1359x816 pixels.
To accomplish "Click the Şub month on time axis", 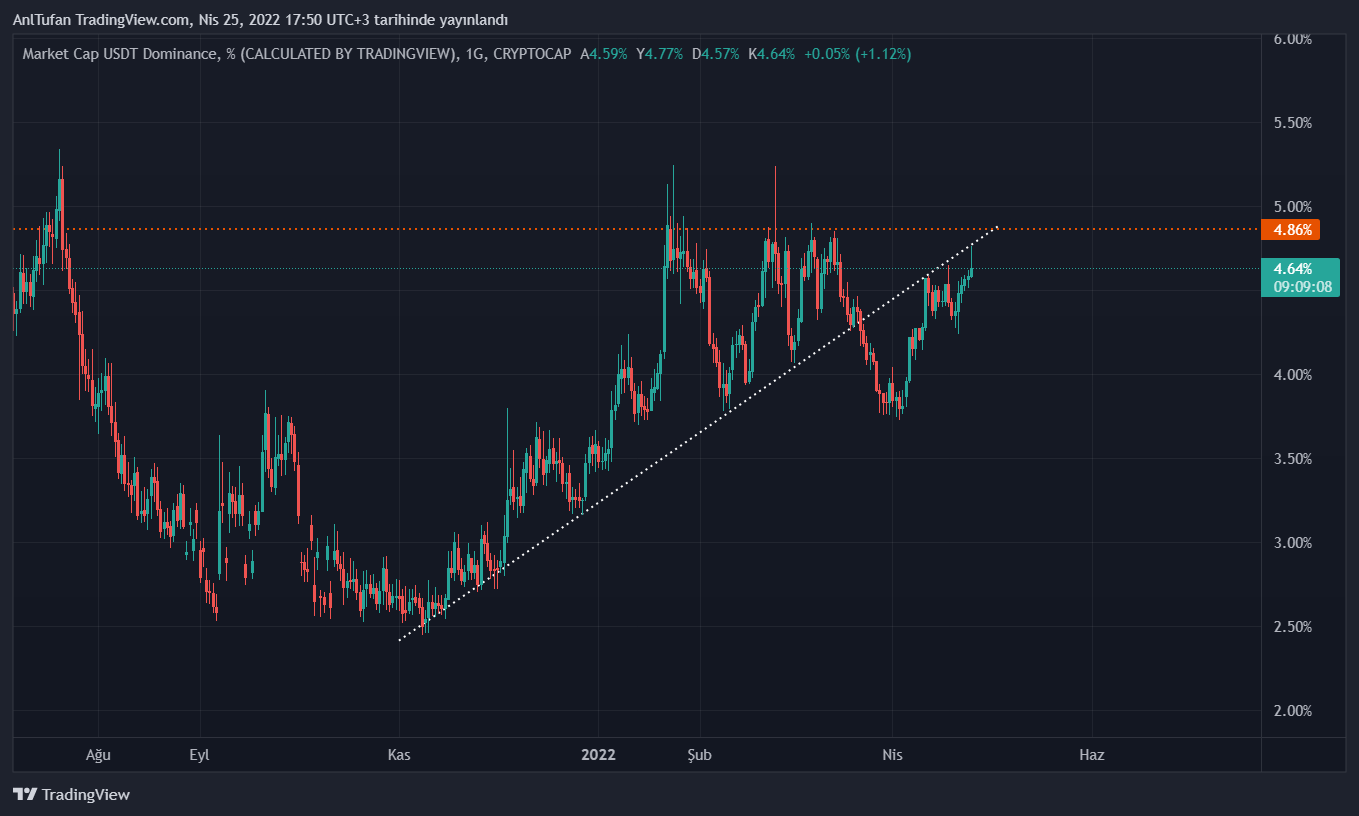I will point(700,755).
